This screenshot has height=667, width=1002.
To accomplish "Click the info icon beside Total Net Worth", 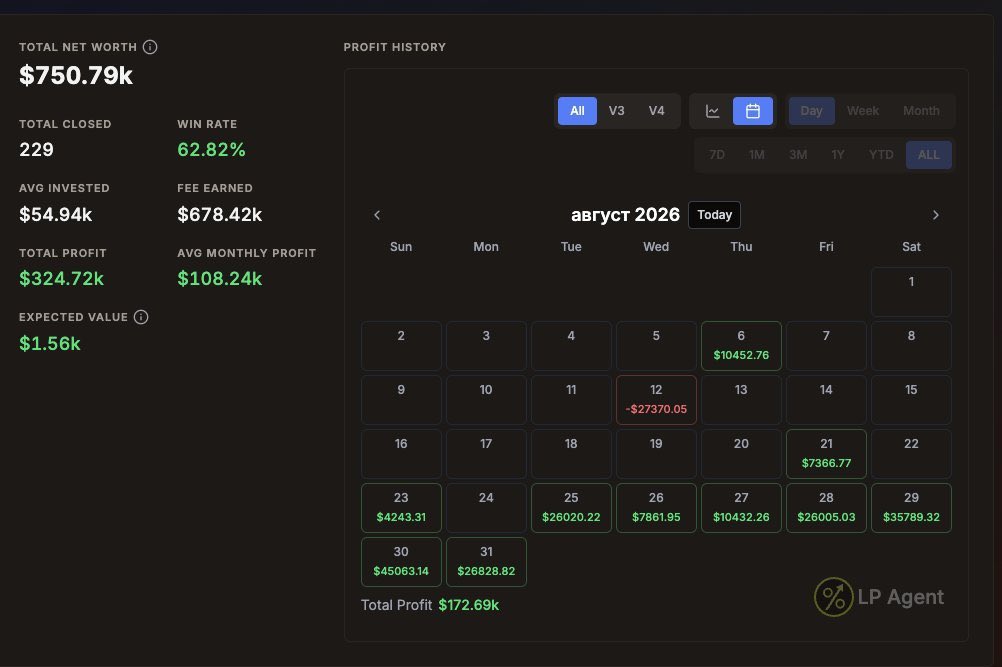I will tap(150, 47).
